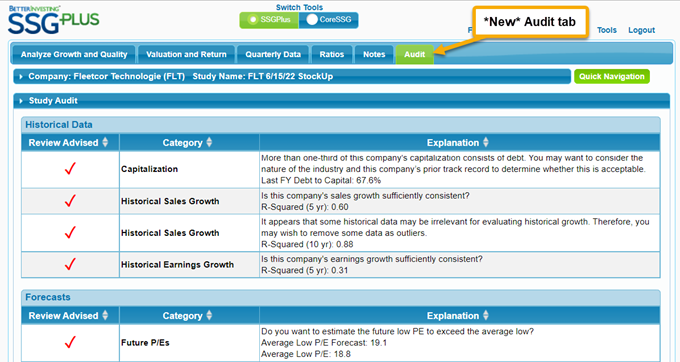Click the Capitalization row red checkmark
680x362 pixels.
pyautogui.click(x=70, y=169)
